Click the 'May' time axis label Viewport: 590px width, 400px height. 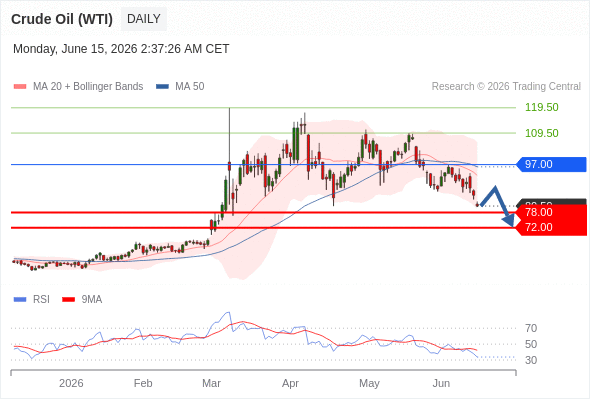pos(369,383)
